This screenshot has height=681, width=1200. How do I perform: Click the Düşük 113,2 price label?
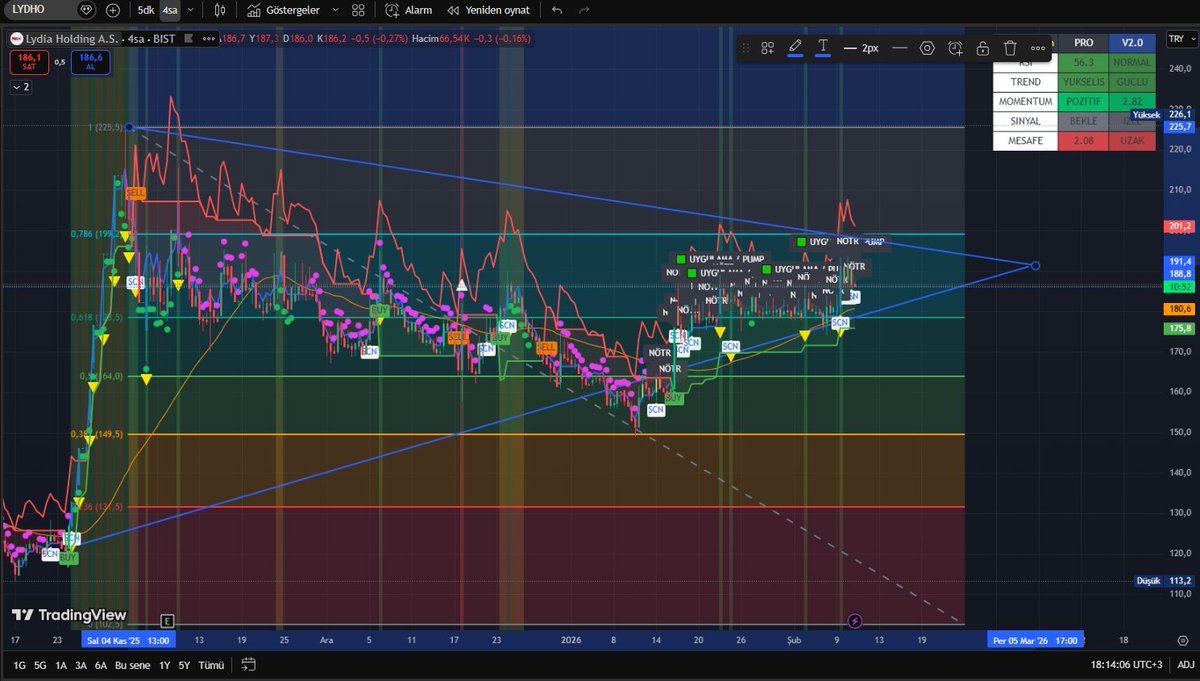coord(1164,580)
